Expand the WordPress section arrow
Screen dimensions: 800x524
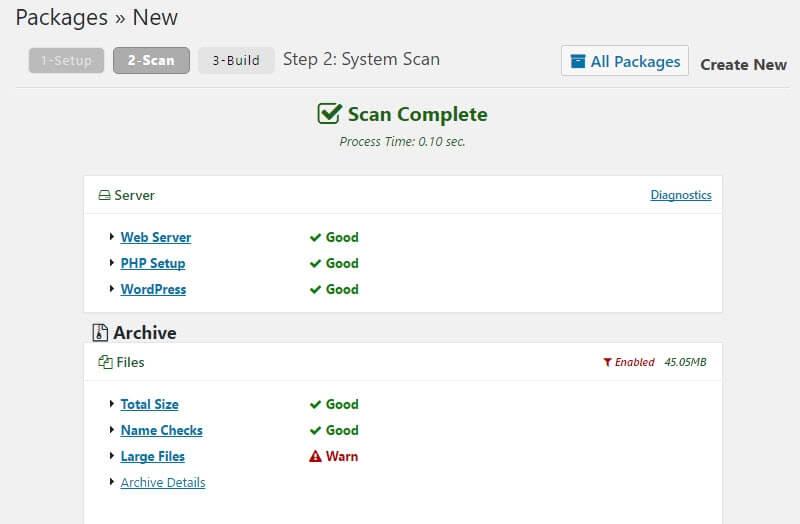[111, 290]
